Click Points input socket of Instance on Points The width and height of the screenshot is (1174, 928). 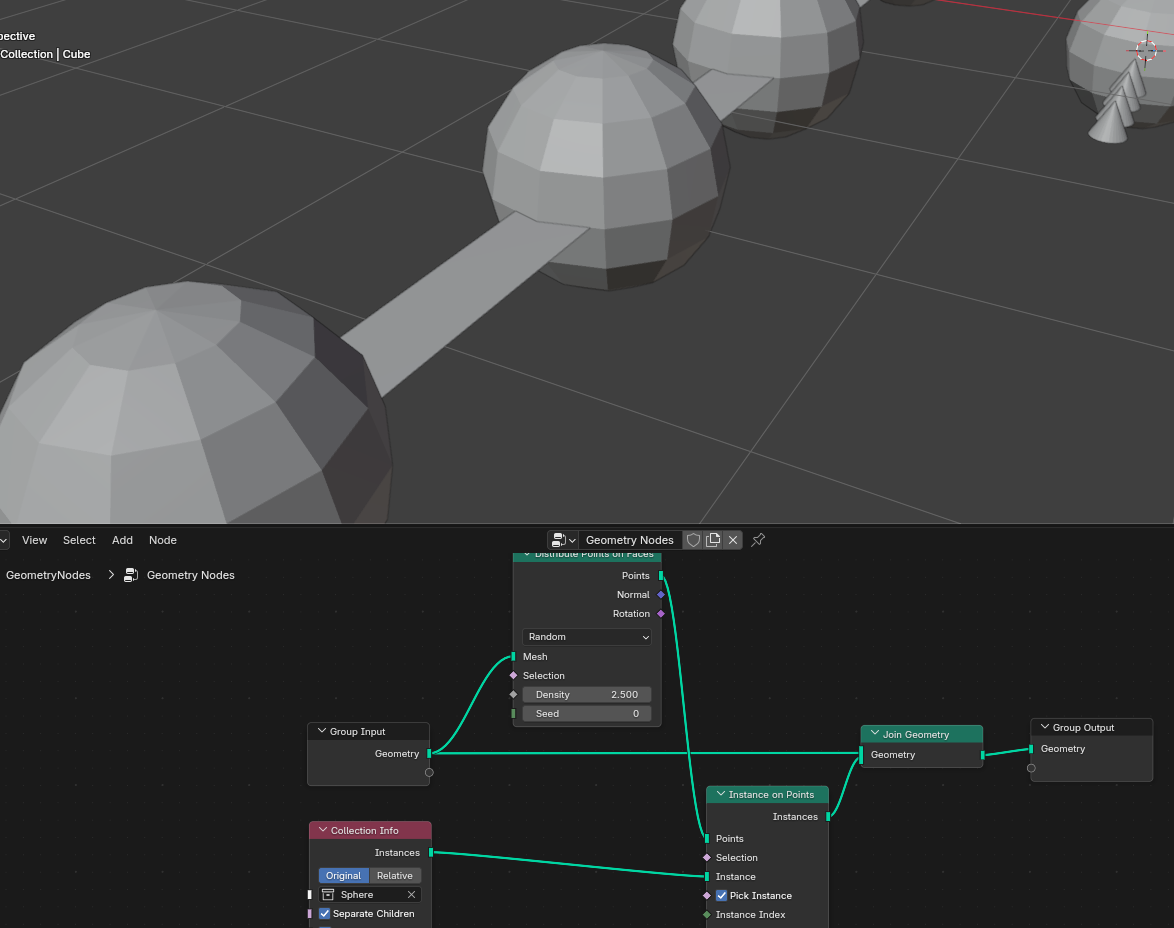tap(707, 838)
